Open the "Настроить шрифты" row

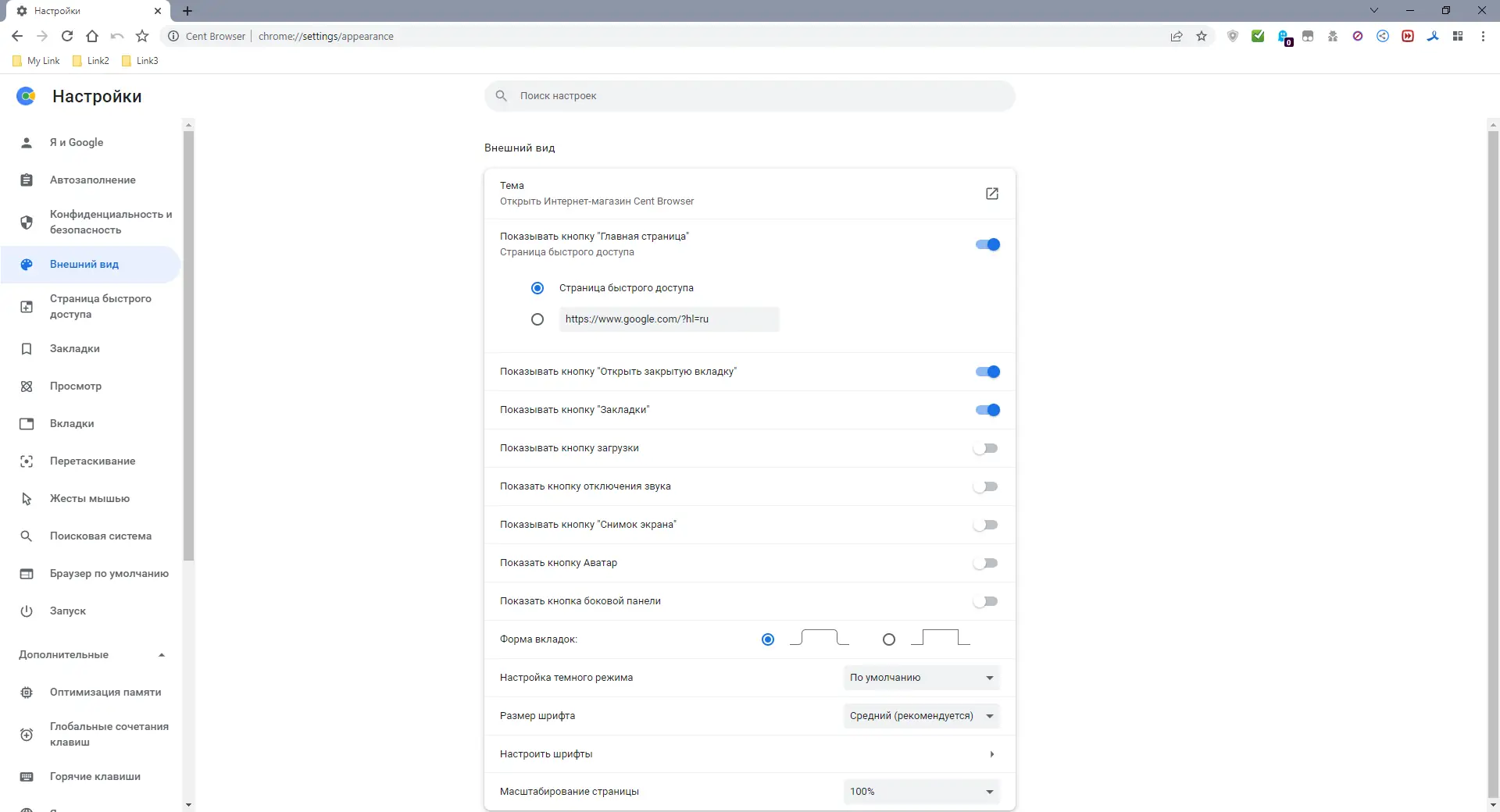[x=748, y=754]
